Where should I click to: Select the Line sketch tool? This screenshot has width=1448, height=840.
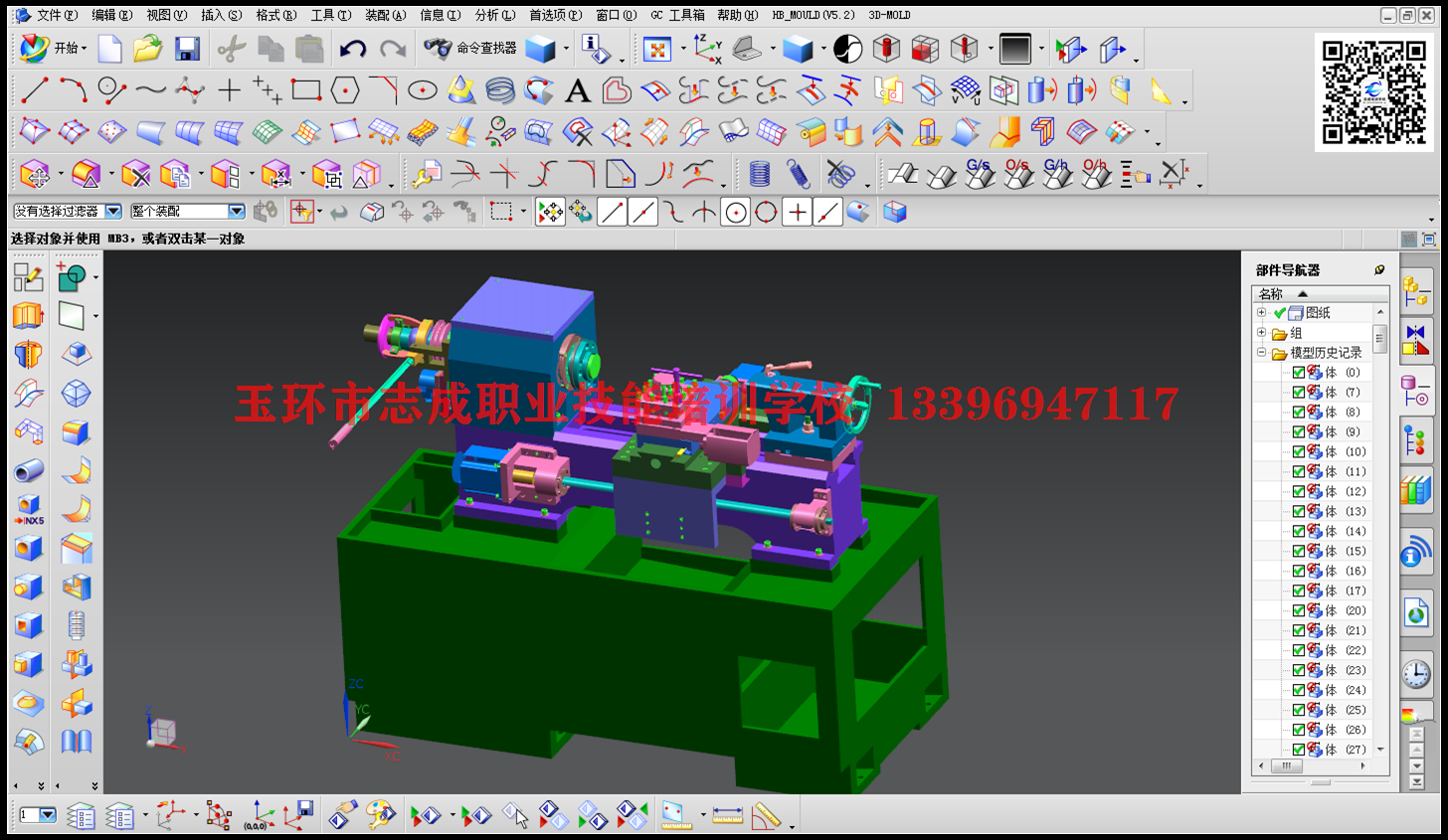pyautogui.click(x=35, y=90)
